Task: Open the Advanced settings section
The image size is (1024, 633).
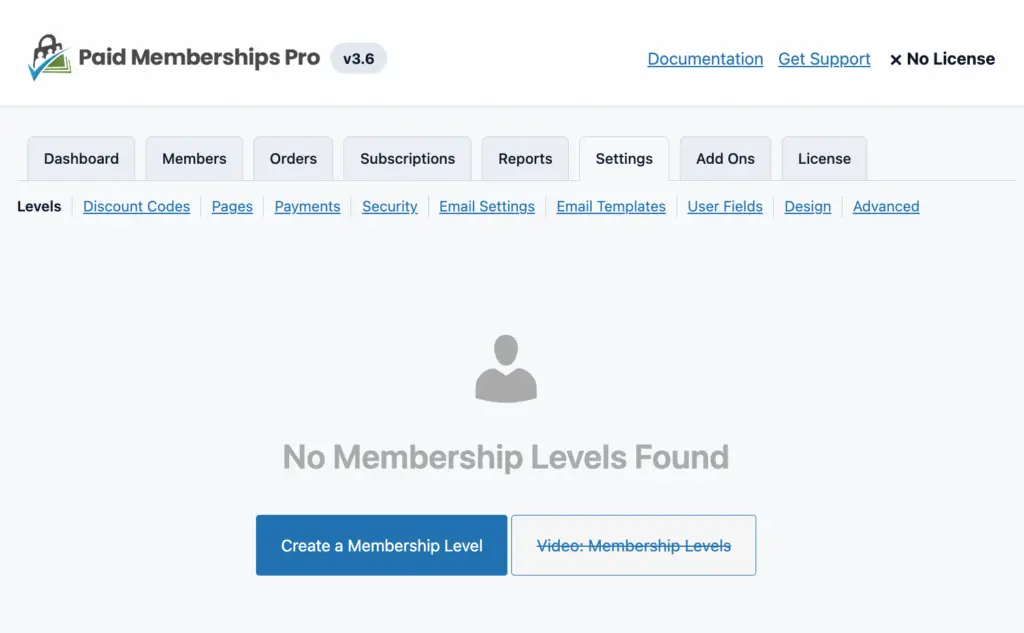Action: (x=886, y=206)
